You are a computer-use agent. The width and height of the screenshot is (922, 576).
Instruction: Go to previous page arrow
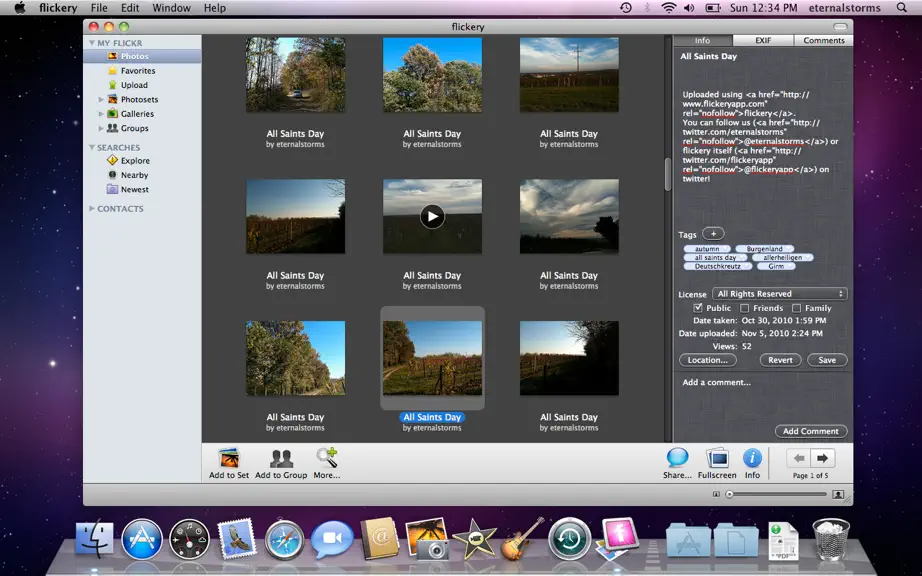coord(798,458)
